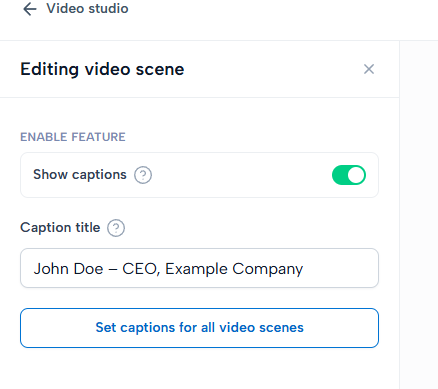The image size is (438, 389).
Task: Click the Show captions label text
Action: pyautogui.click(x=80, y=175)
